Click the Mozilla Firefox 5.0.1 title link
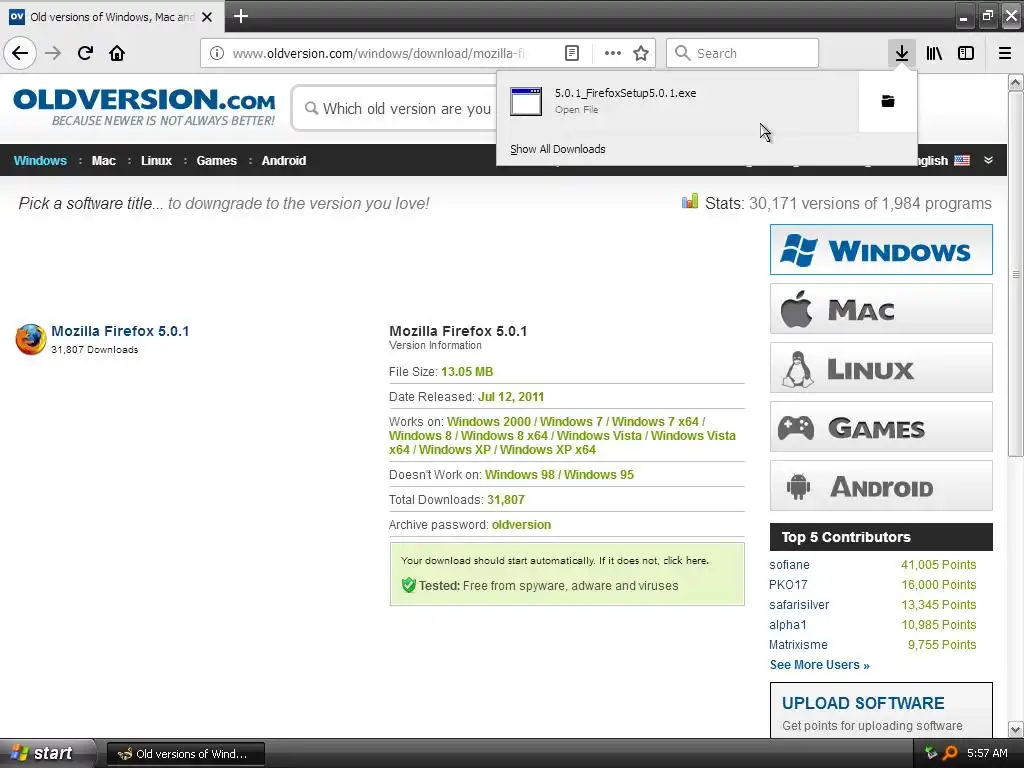The image size is (1024, 768). tap(120, 331)
